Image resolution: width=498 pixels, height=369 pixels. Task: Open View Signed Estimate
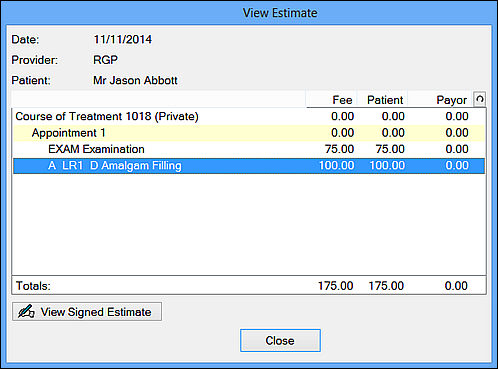(x=87, y=312)
